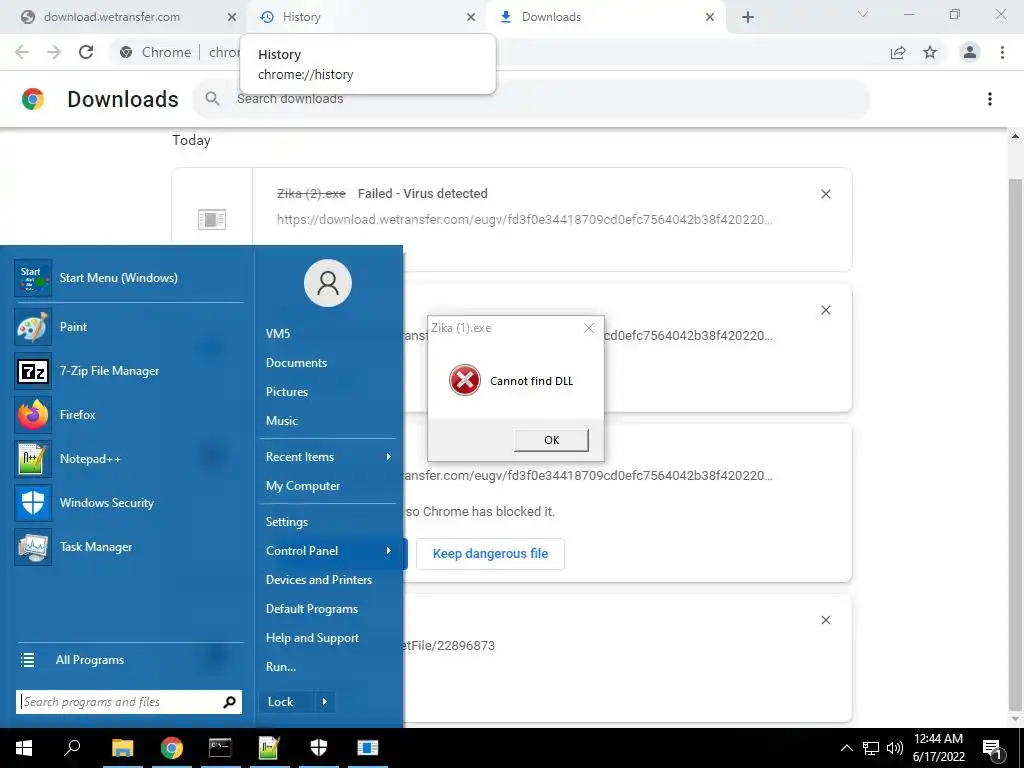Image resolution: width=1024 pixels, height=768 pixels.
Task: Open Settings from start menu
Action: point(287,522)
